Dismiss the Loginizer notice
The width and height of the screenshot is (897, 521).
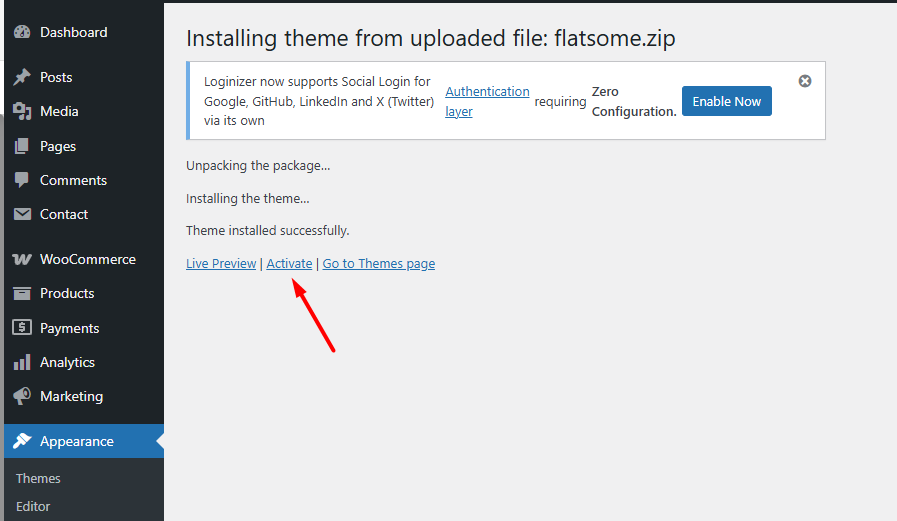pyautogui.click(x=805, y=81)
